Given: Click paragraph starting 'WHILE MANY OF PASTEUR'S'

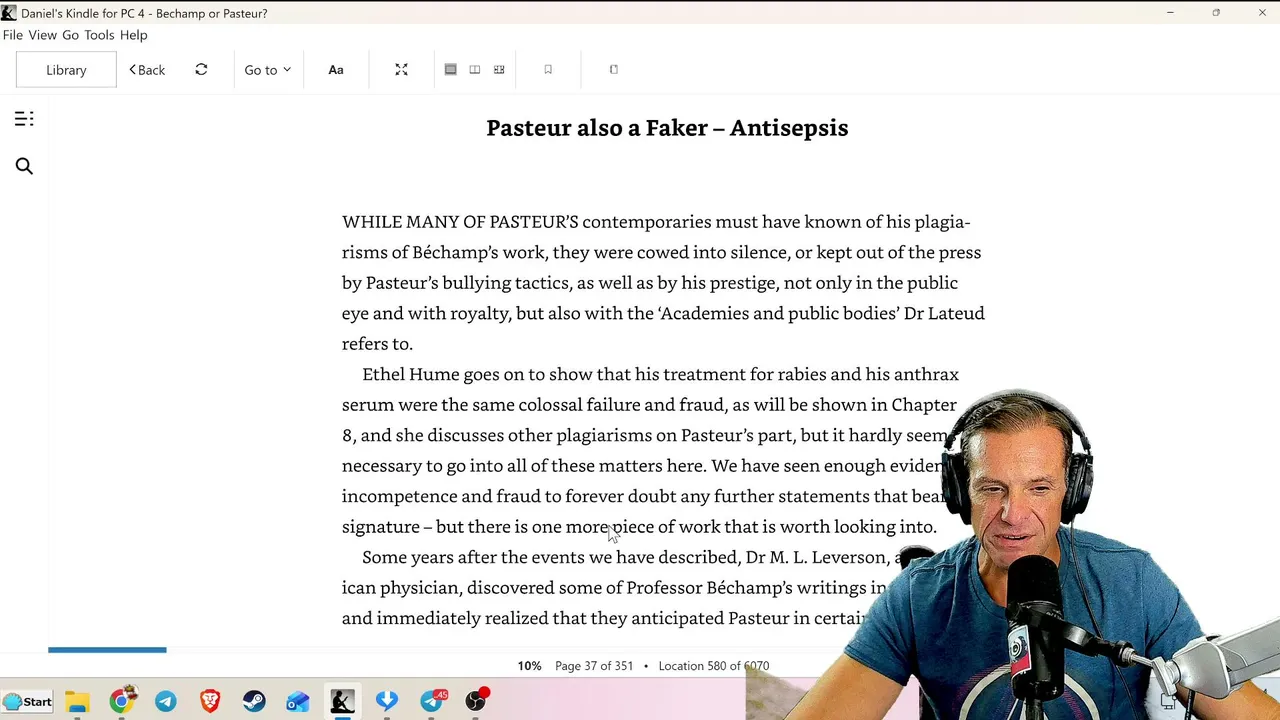Looking at the screenshot, I should click(663, 283).
